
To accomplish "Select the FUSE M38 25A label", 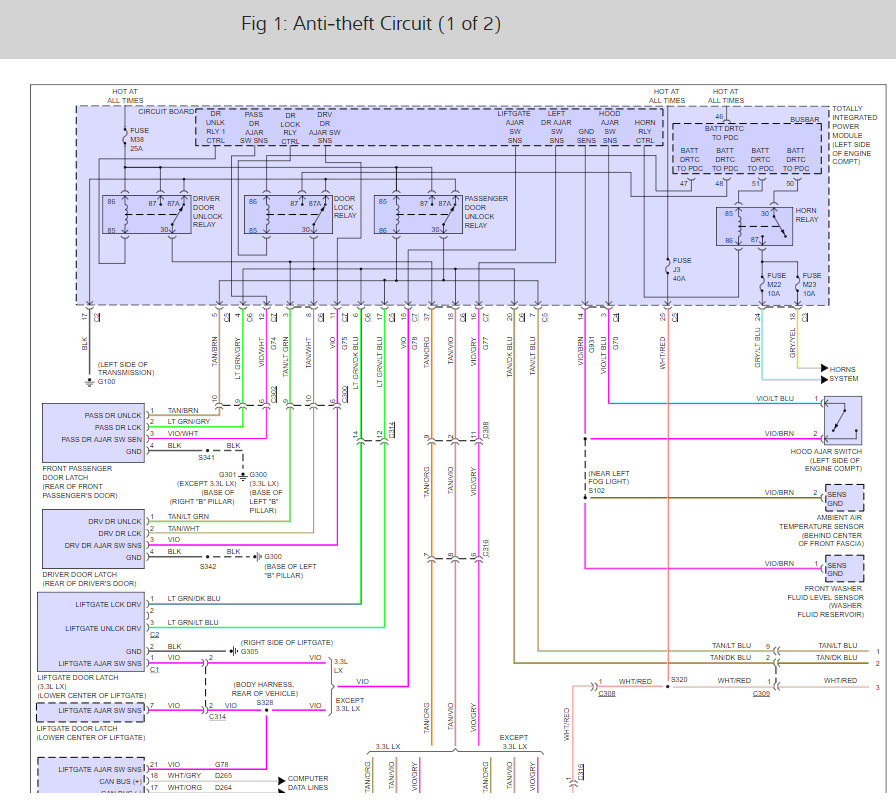I will click(x=139, y=139).
